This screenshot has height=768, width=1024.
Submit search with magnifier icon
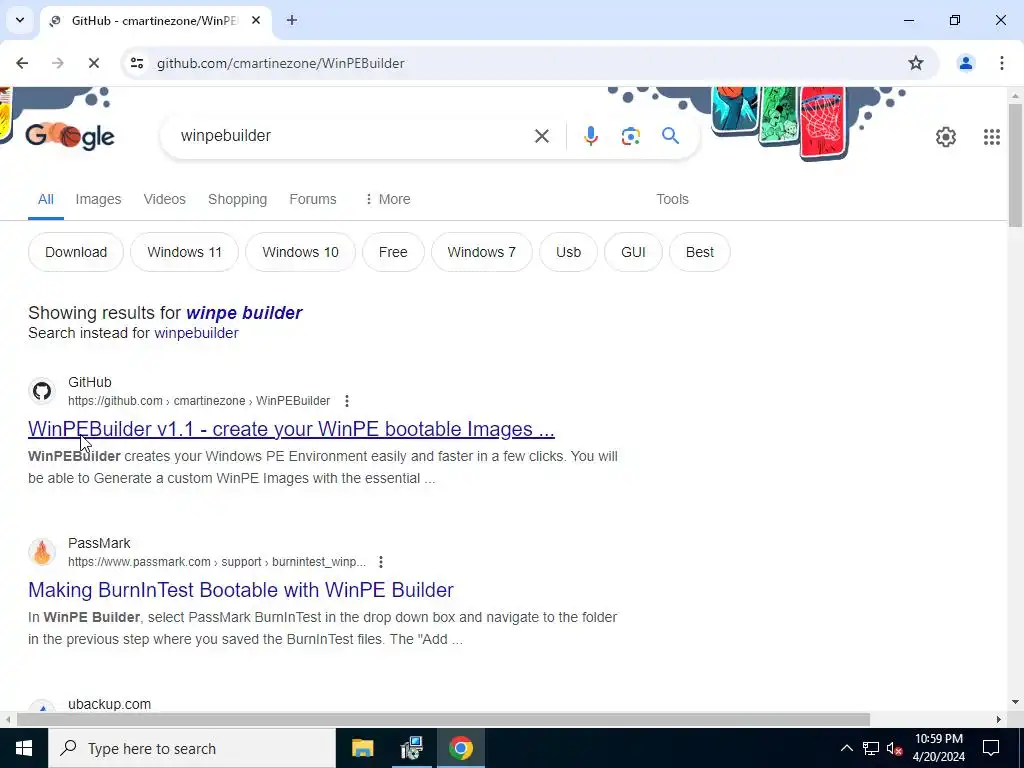[671, 136]
